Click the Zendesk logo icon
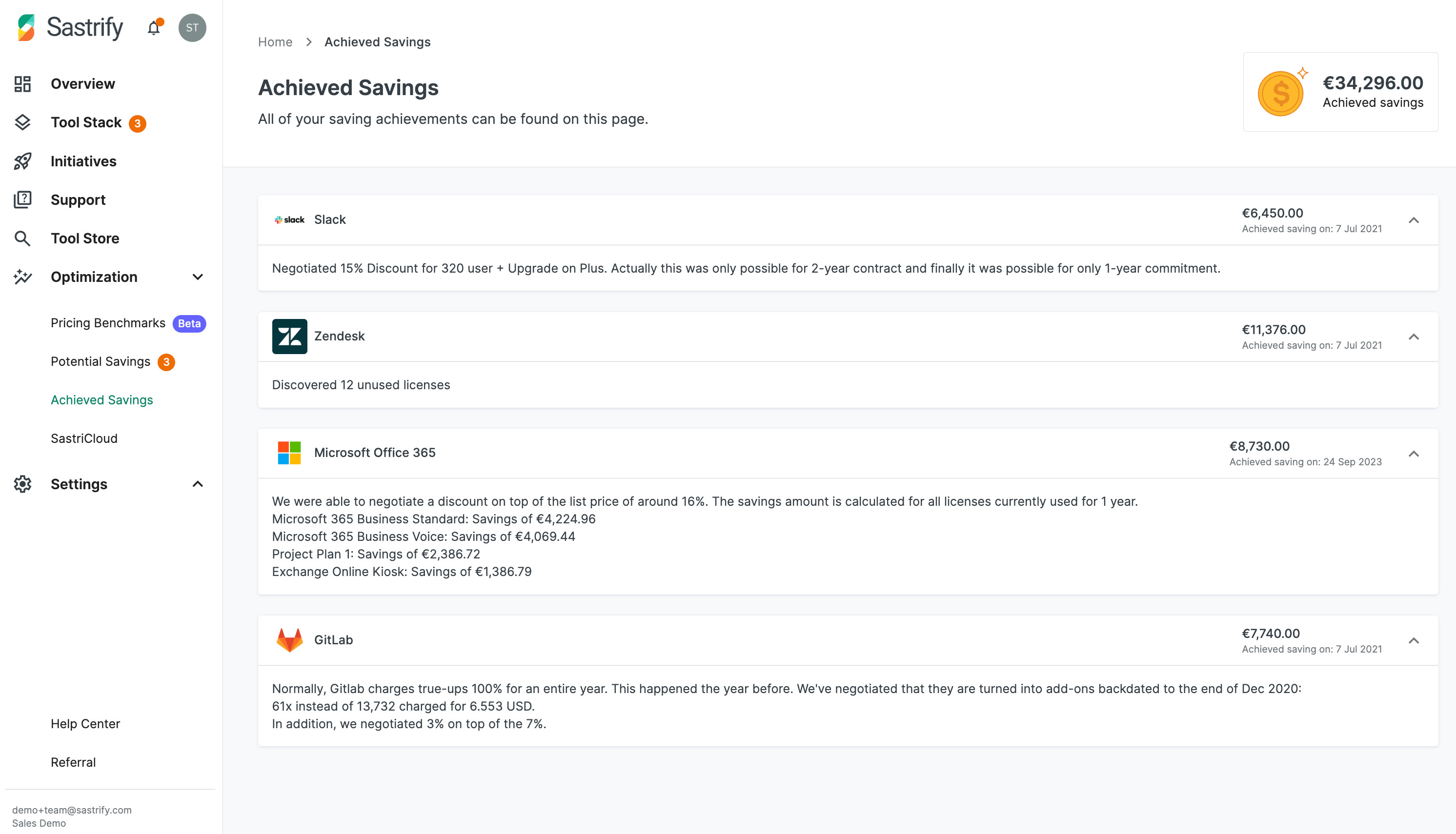 290,336
